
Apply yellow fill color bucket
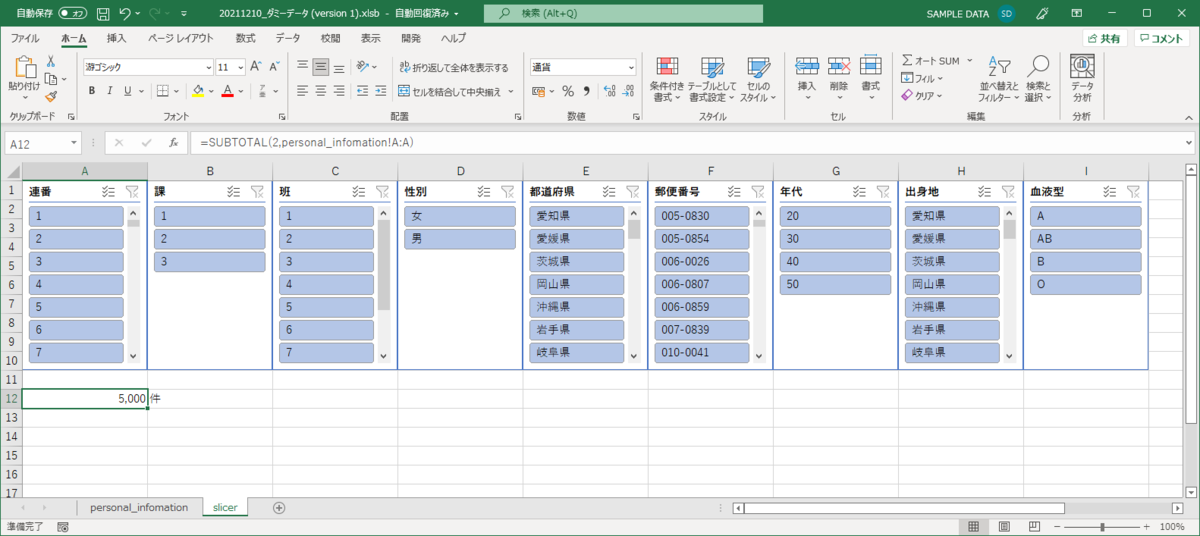point(197,91)
